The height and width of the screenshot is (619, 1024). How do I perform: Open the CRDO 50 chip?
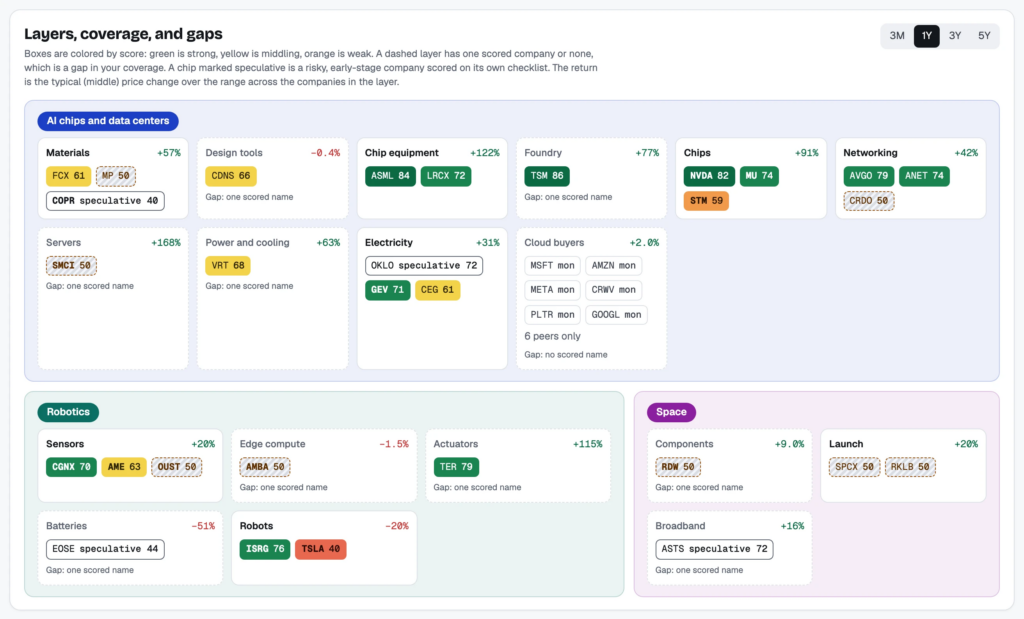pos(869,200)
